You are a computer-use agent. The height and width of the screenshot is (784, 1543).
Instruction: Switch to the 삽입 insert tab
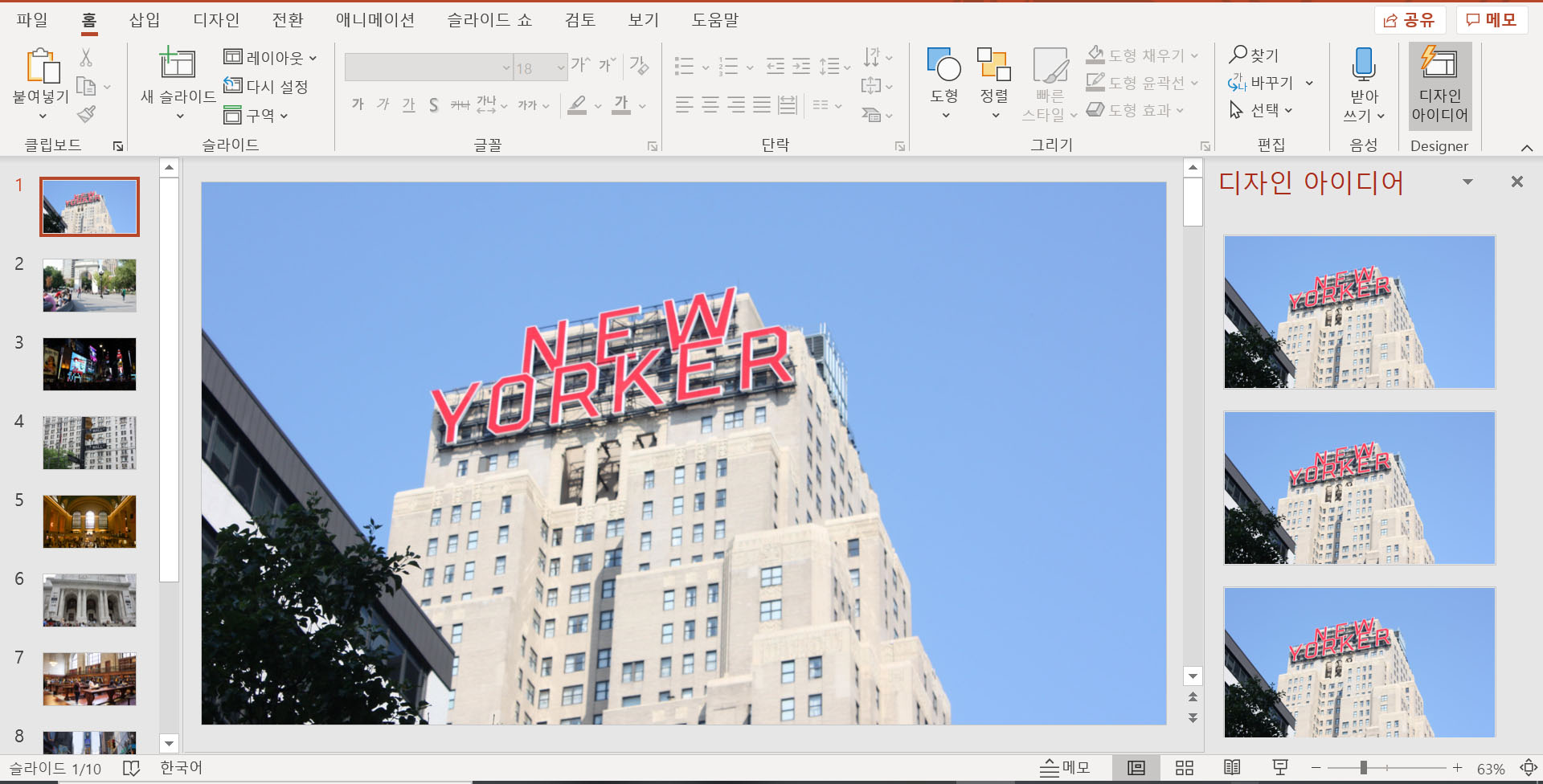coord(145,20)
